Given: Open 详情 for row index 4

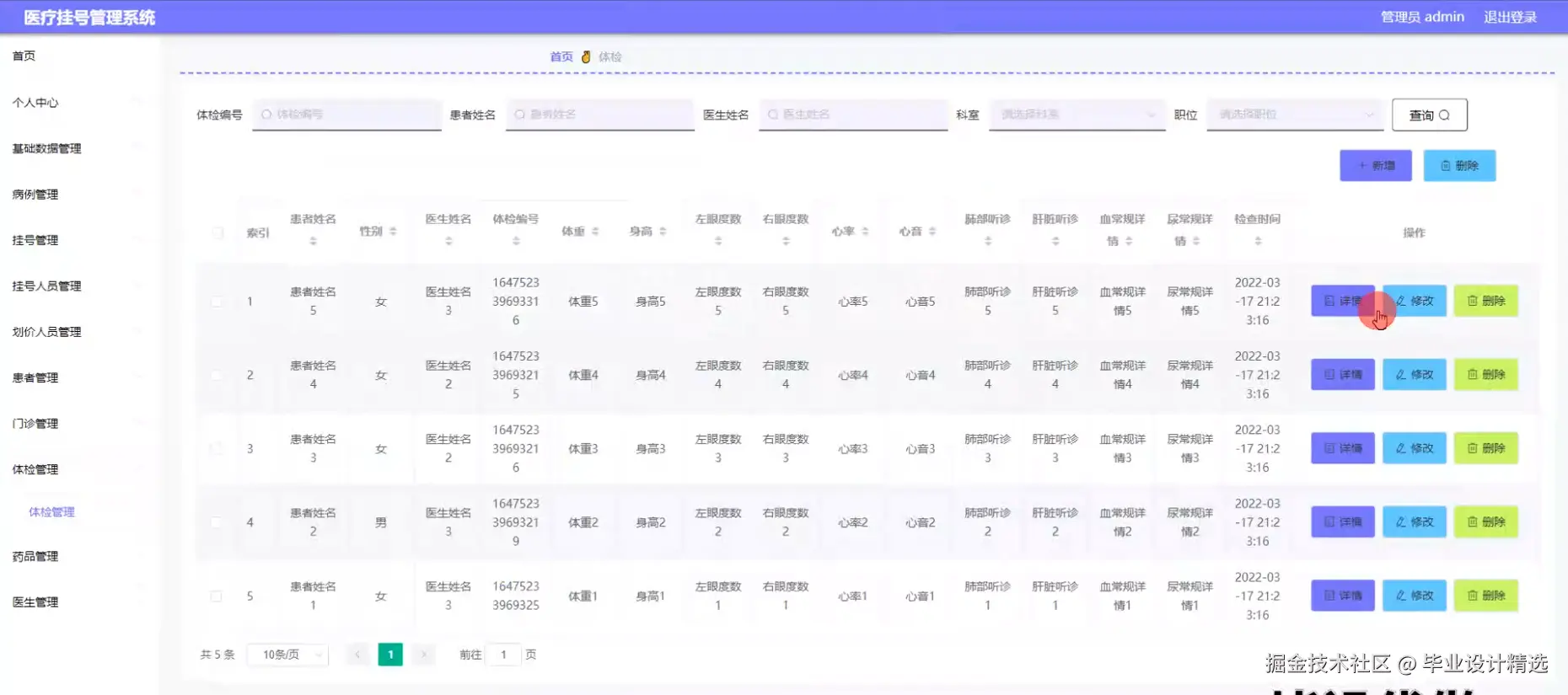Looking at the screenshot, I should [1342, 521].
